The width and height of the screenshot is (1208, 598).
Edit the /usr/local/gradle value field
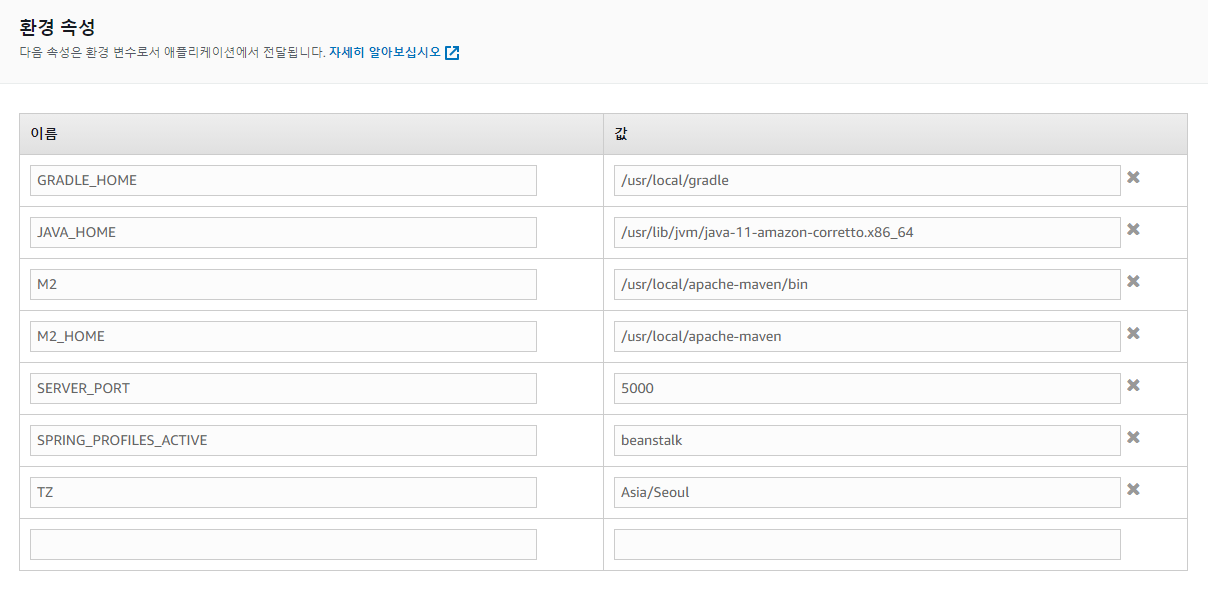click(866, 180)
